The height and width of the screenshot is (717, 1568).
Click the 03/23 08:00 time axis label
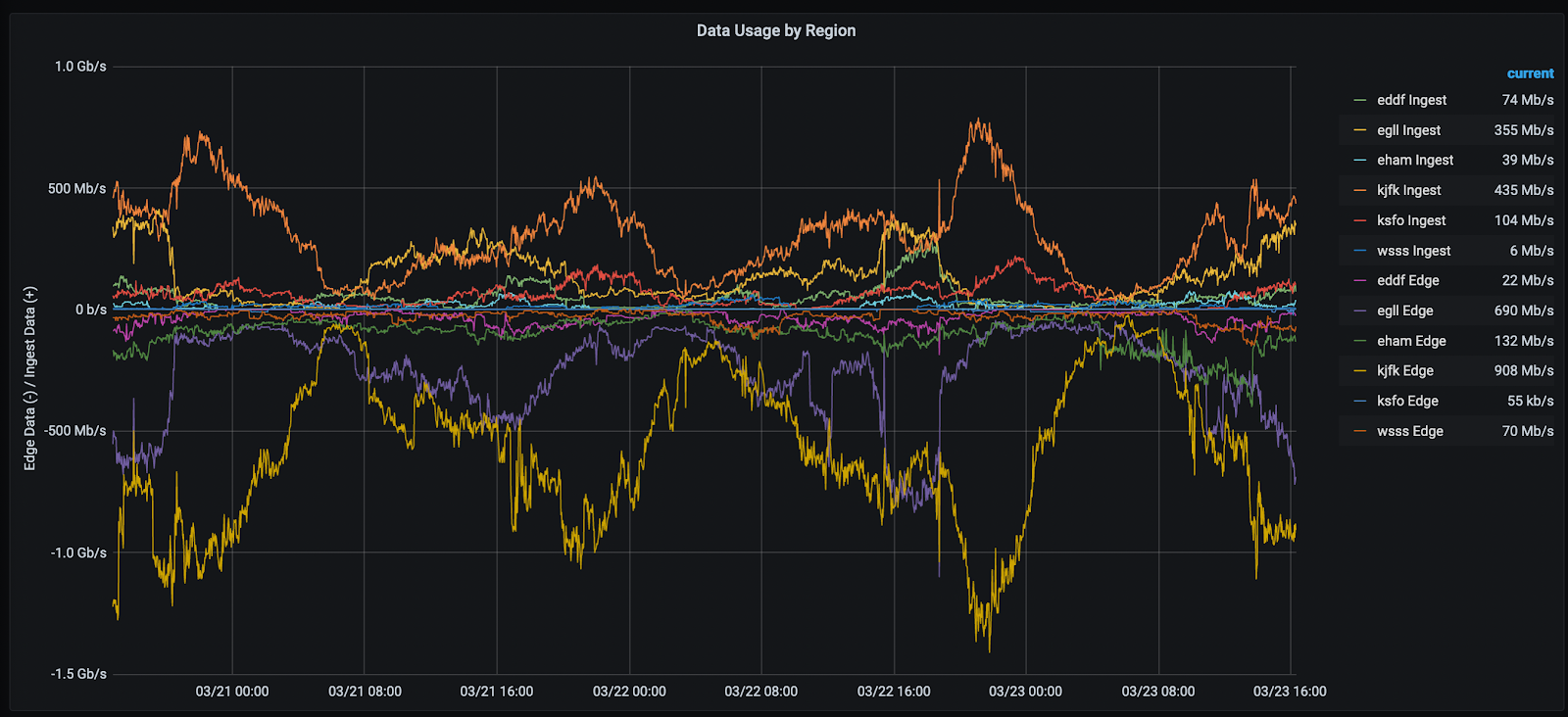pos(1158,692)
